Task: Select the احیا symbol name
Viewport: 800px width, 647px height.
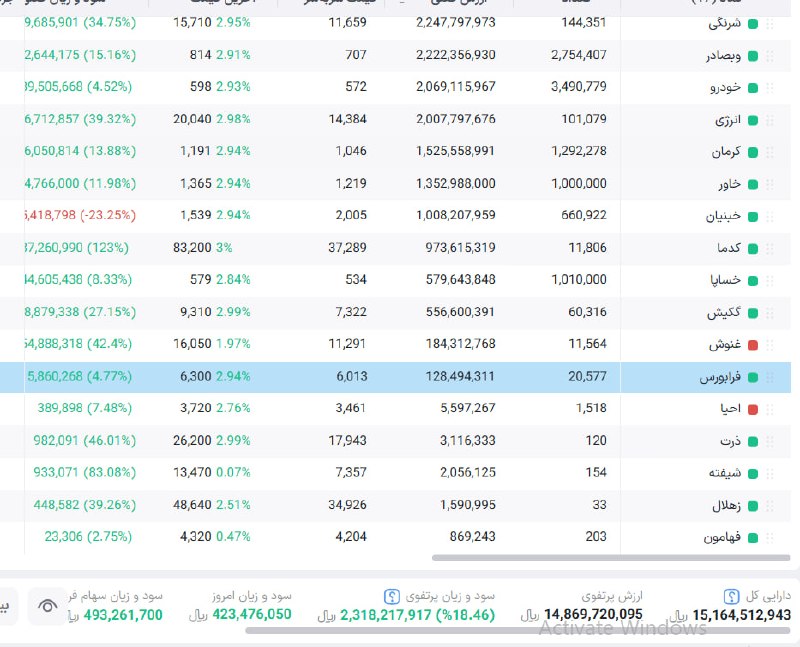Action: [x=731, y=409]
